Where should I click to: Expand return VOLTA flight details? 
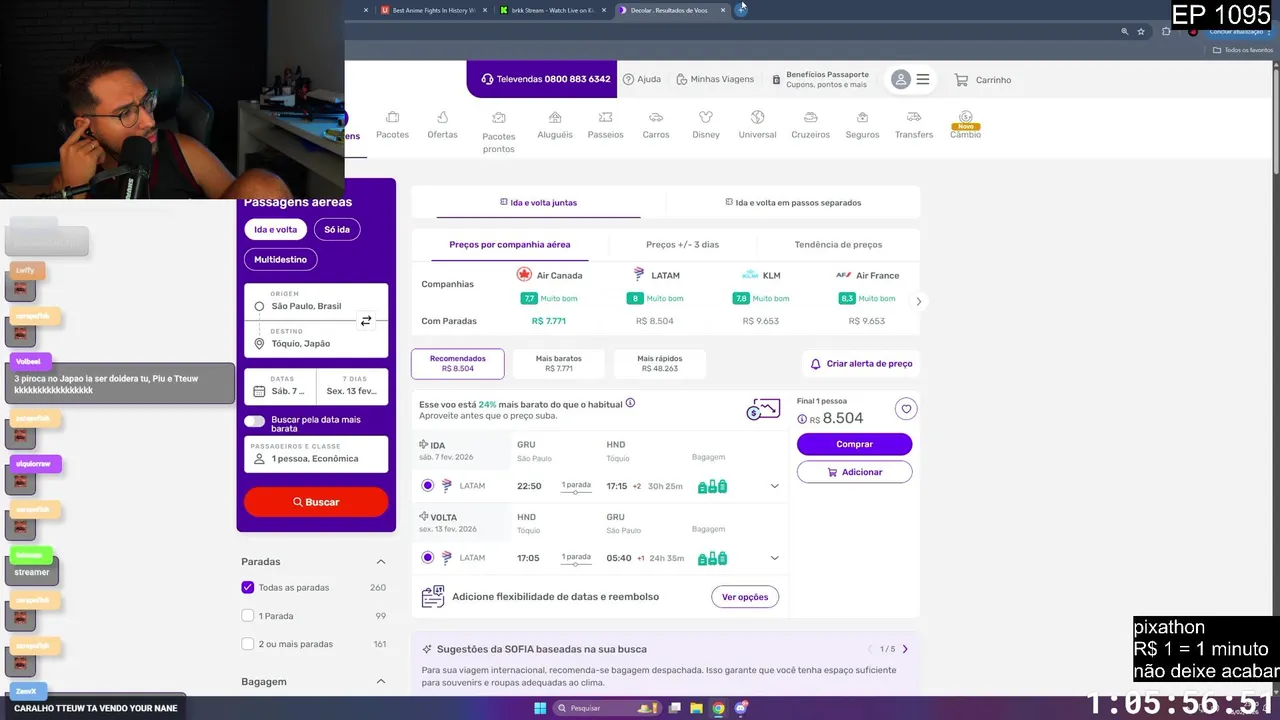coord(774,558)
